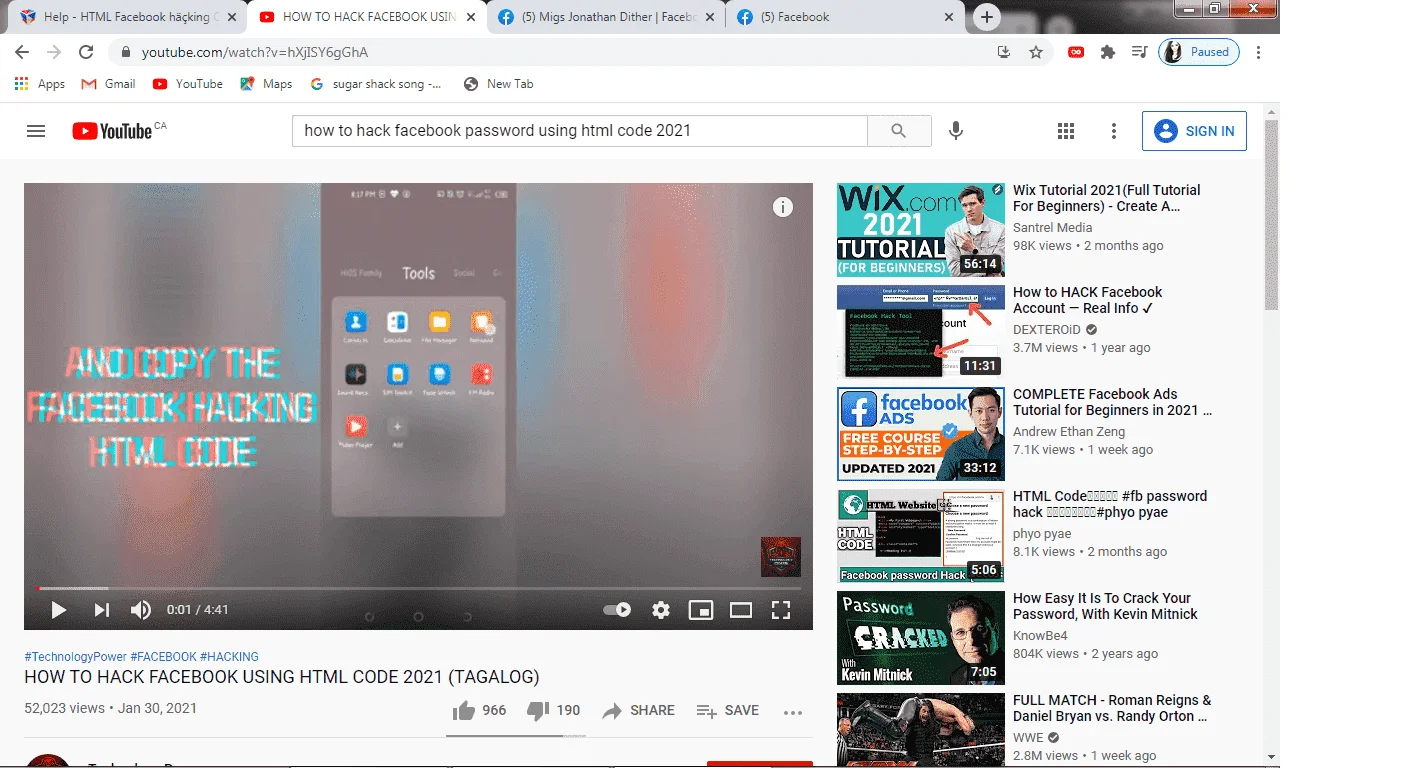Click the address bar URL
This screenshot has width=1416, height=768.
[x=255, y=52]
